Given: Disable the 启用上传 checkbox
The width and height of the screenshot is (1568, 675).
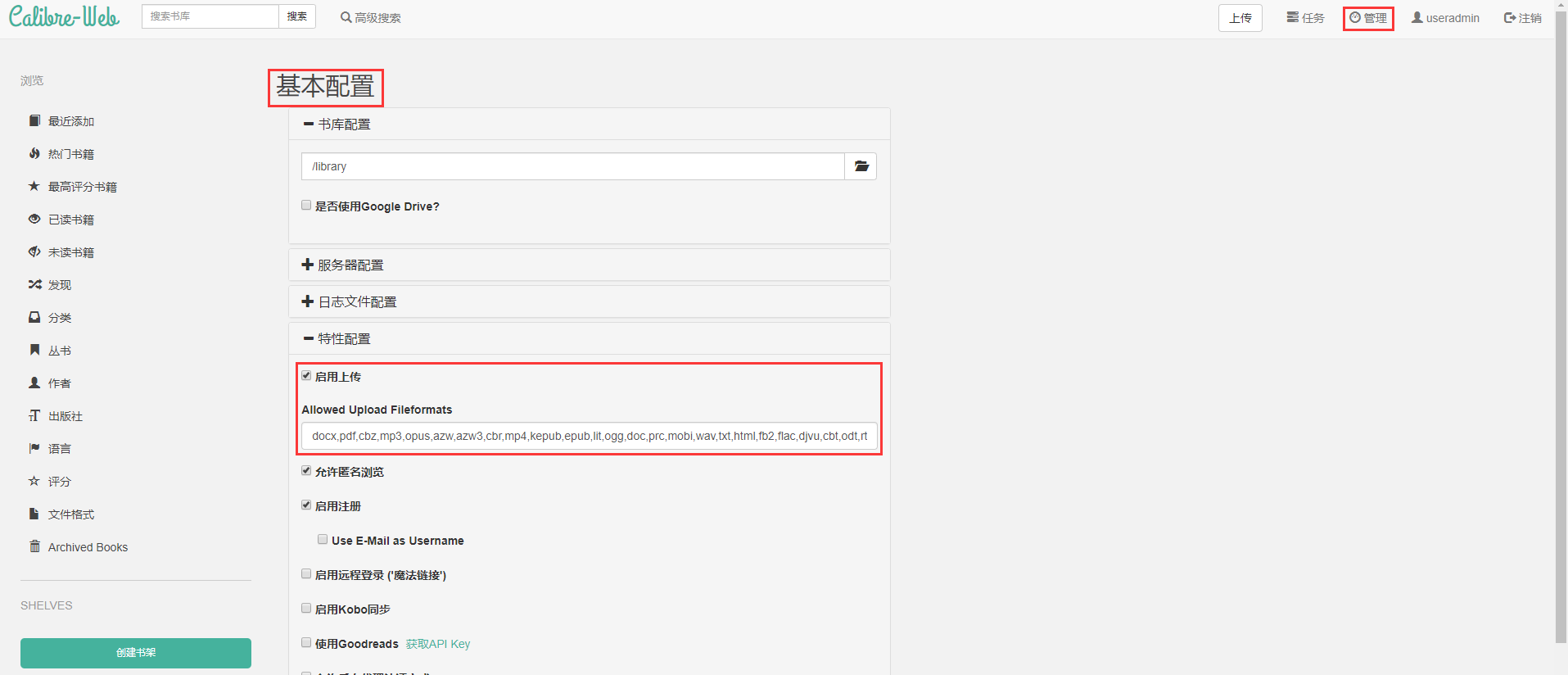Looking at the screenshot, I should tap(306, 376).
